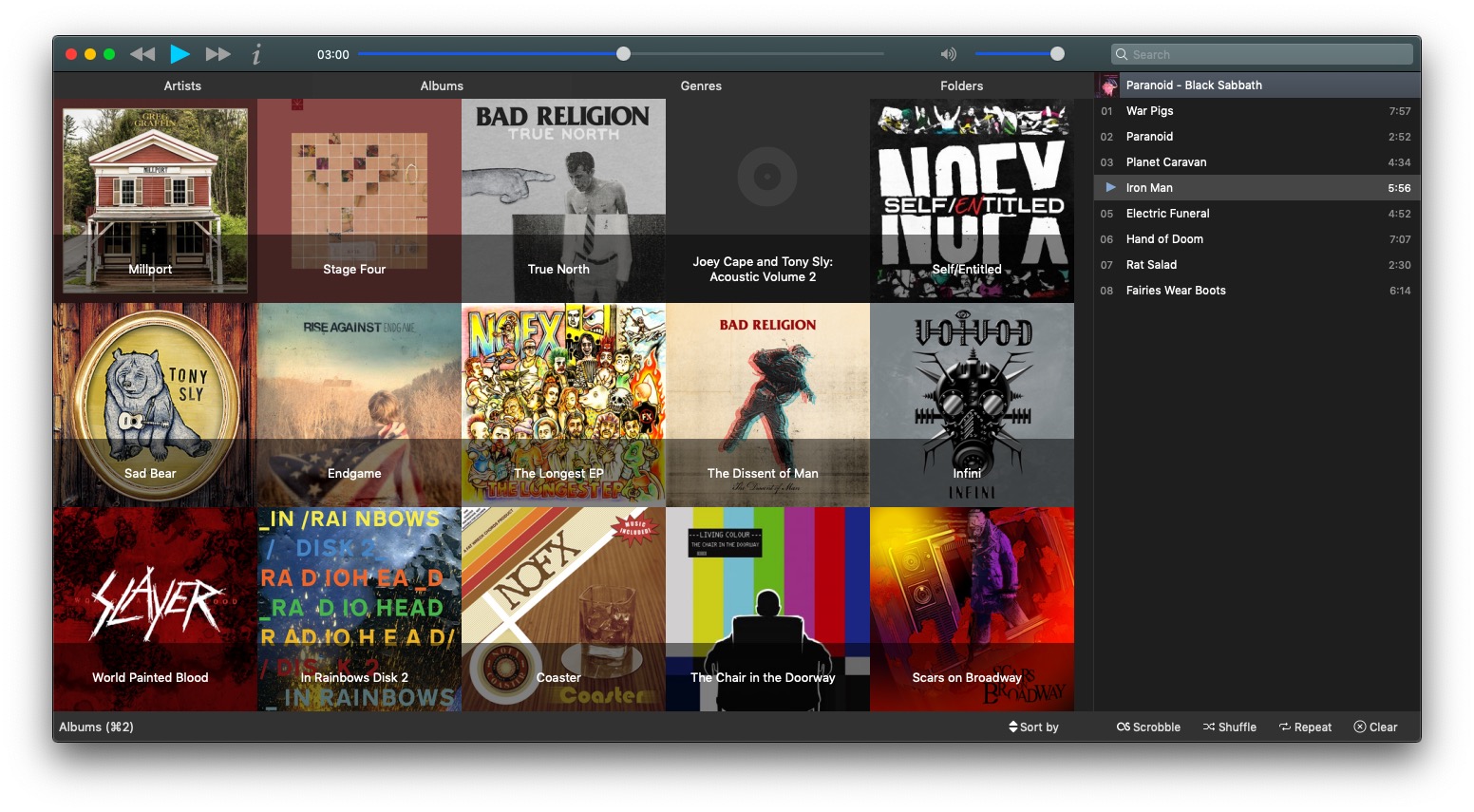Clear the current playlist
Viewport: 1474px width, 812px height.
[x=1375, y=727]
